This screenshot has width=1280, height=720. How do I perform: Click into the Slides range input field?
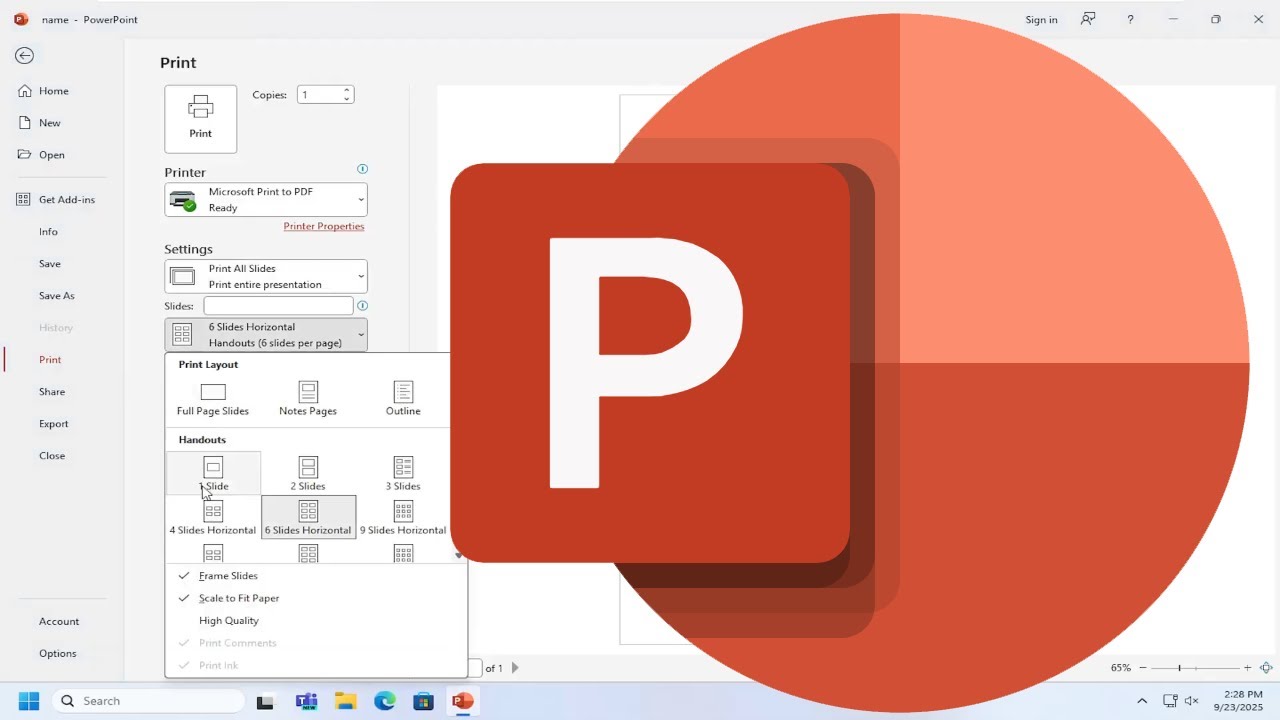pyautogui.click(x=279, y=305)
